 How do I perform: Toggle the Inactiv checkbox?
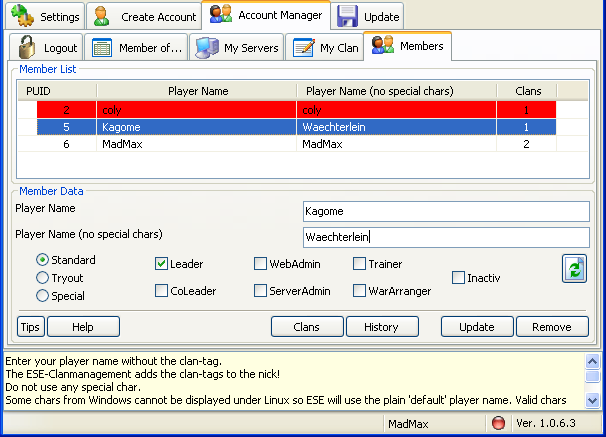point(458,277)
